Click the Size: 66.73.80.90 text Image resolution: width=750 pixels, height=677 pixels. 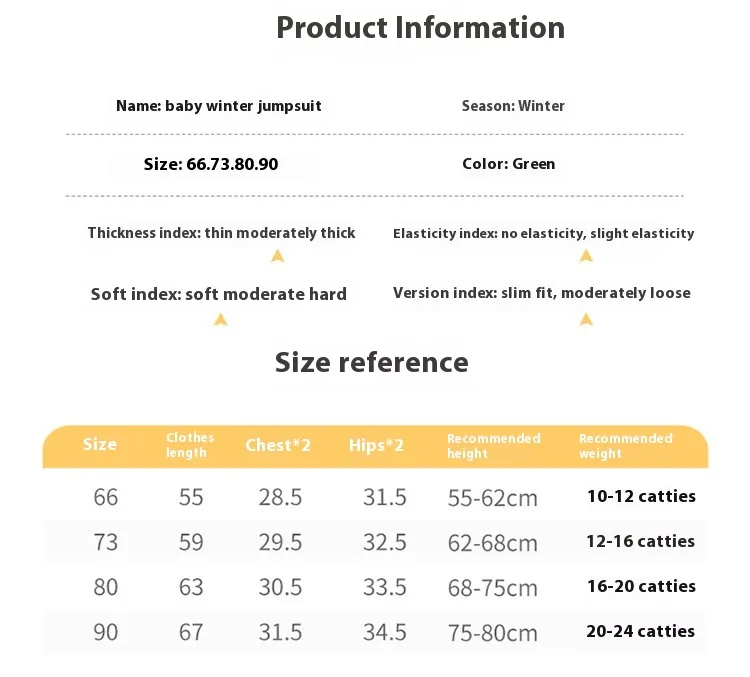tap(211, 164)
